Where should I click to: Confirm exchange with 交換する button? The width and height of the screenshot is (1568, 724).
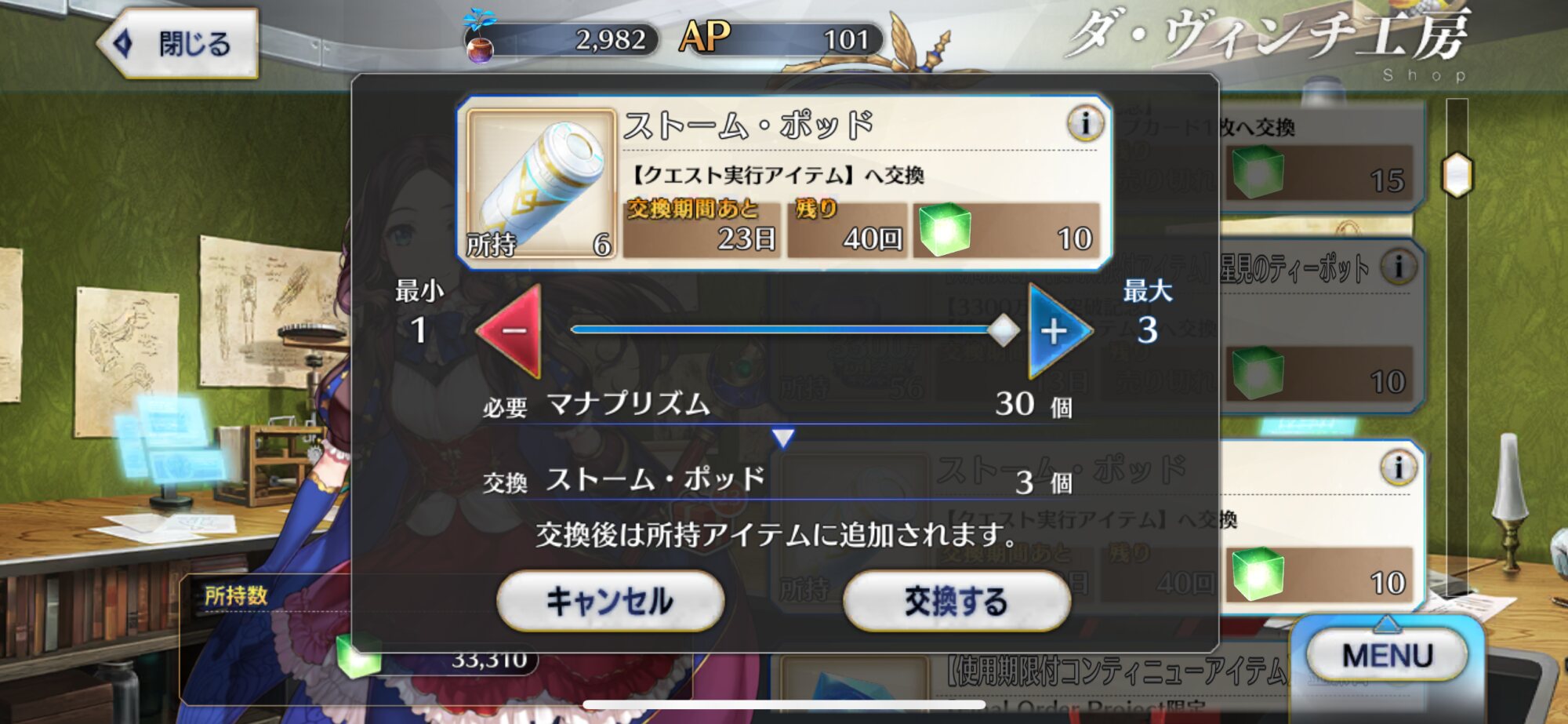956,602
